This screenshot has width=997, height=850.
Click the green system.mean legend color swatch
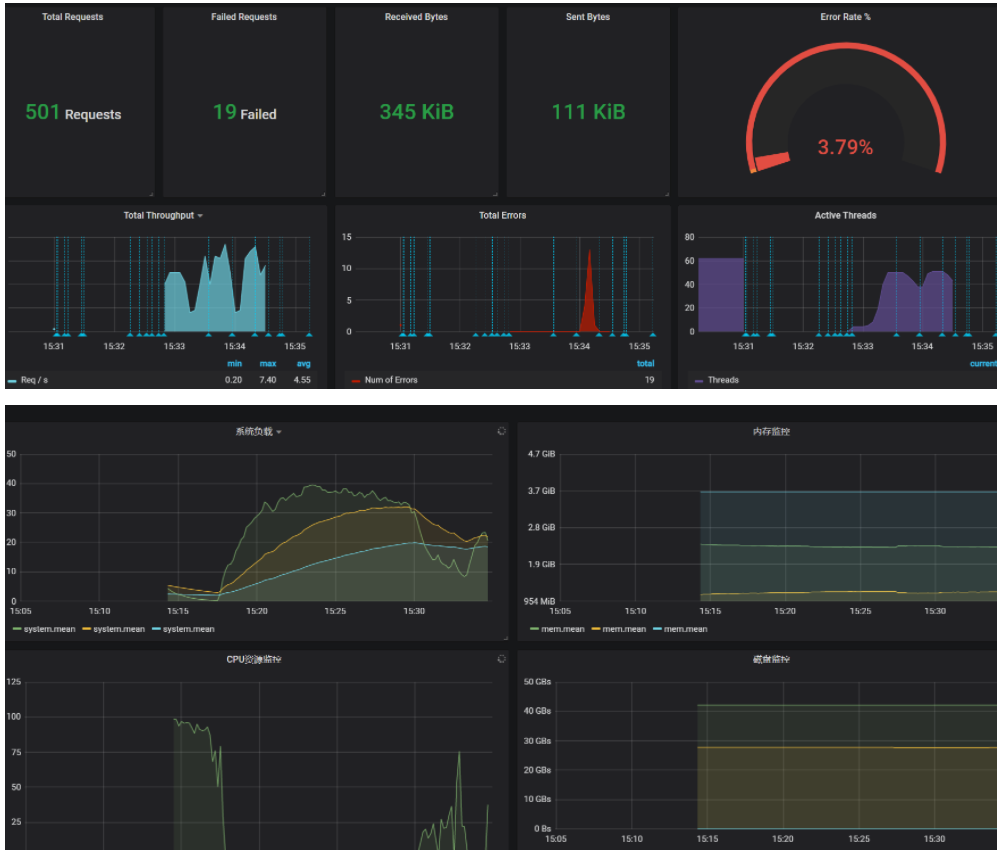(17, 629)
